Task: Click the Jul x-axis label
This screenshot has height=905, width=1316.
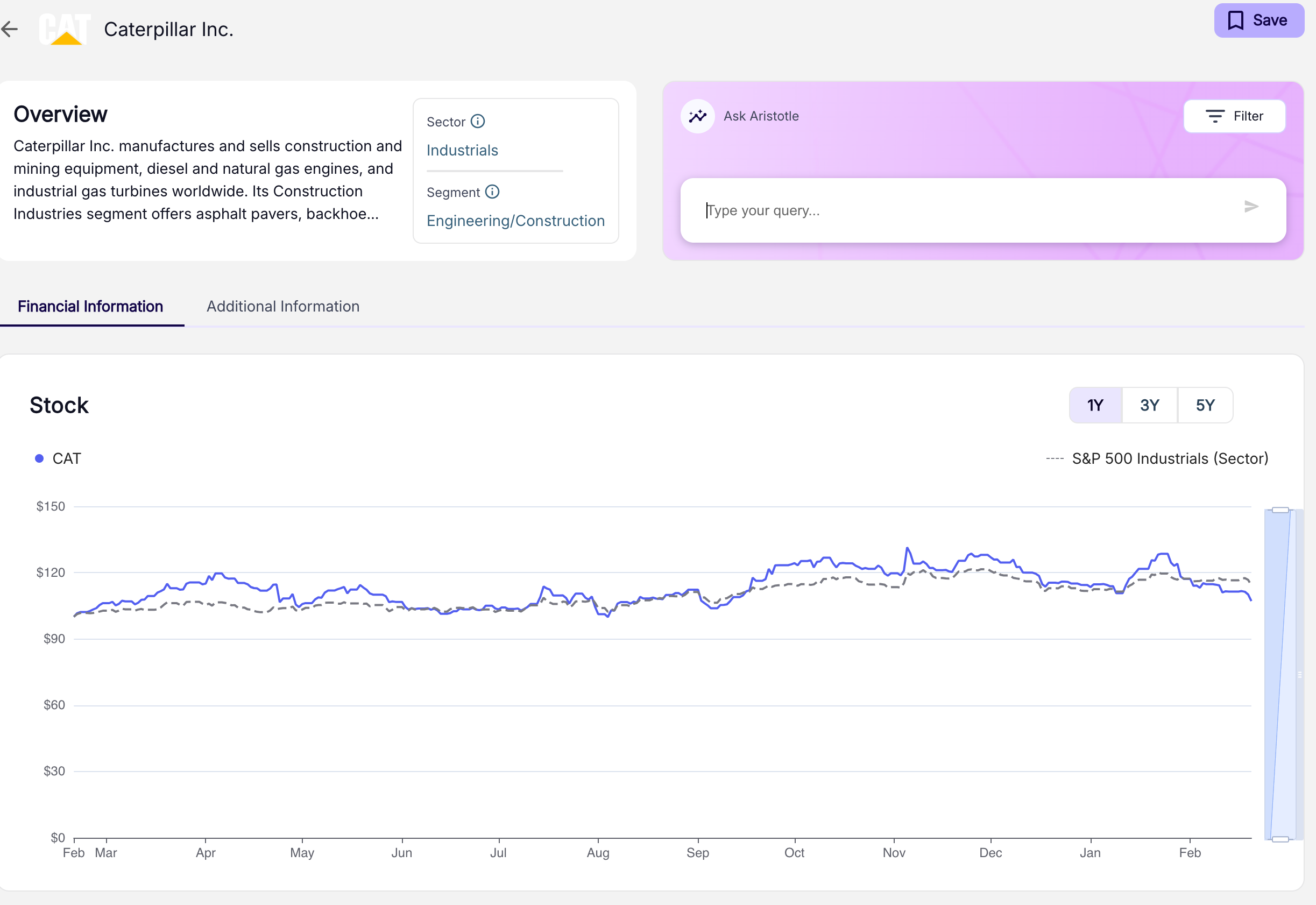Action: [x=498, y=853]
